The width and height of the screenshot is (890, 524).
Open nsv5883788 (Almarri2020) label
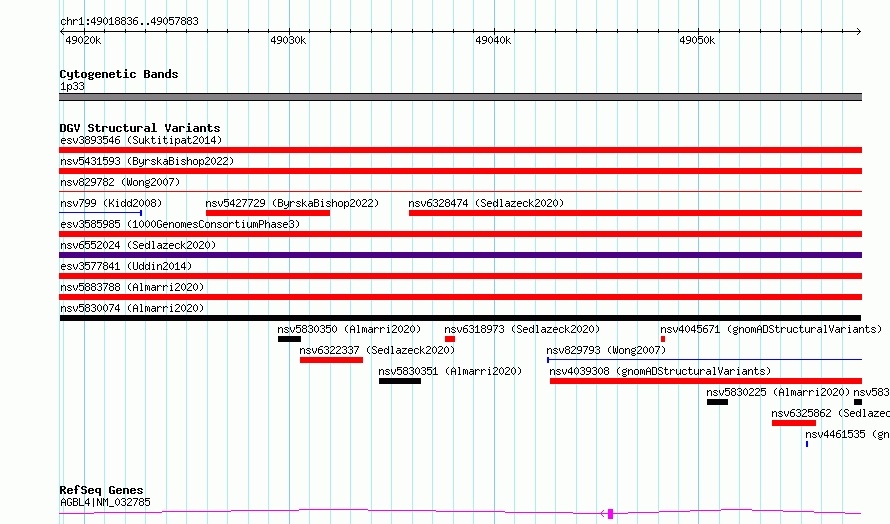(132, 287)
